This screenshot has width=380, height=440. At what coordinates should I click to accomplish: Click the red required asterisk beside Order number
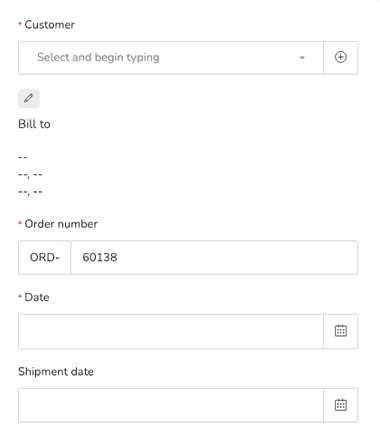pos(20,223)
